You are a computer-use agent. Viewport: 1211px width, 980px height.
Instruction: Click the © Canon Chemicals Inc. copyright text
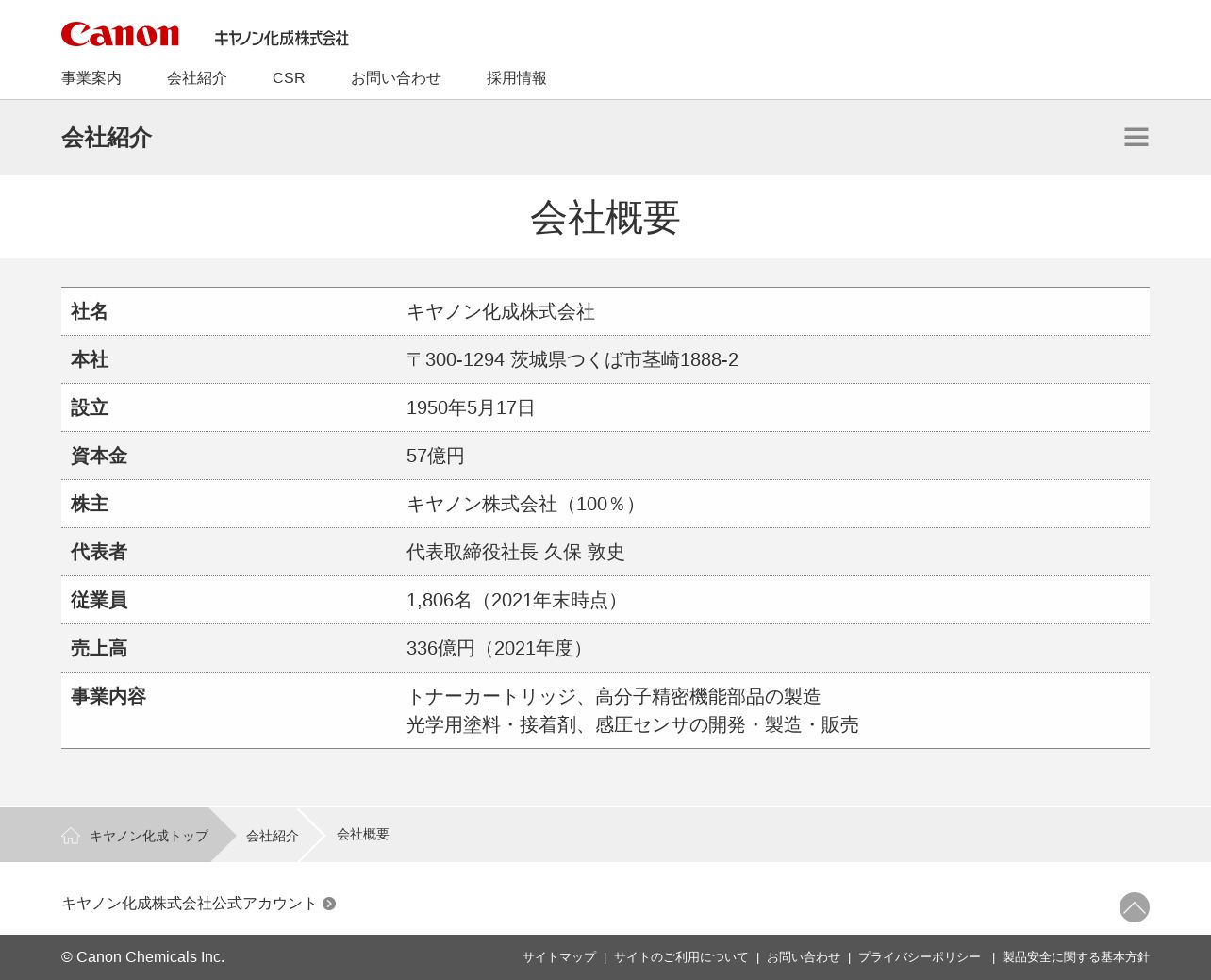(143, 957)
